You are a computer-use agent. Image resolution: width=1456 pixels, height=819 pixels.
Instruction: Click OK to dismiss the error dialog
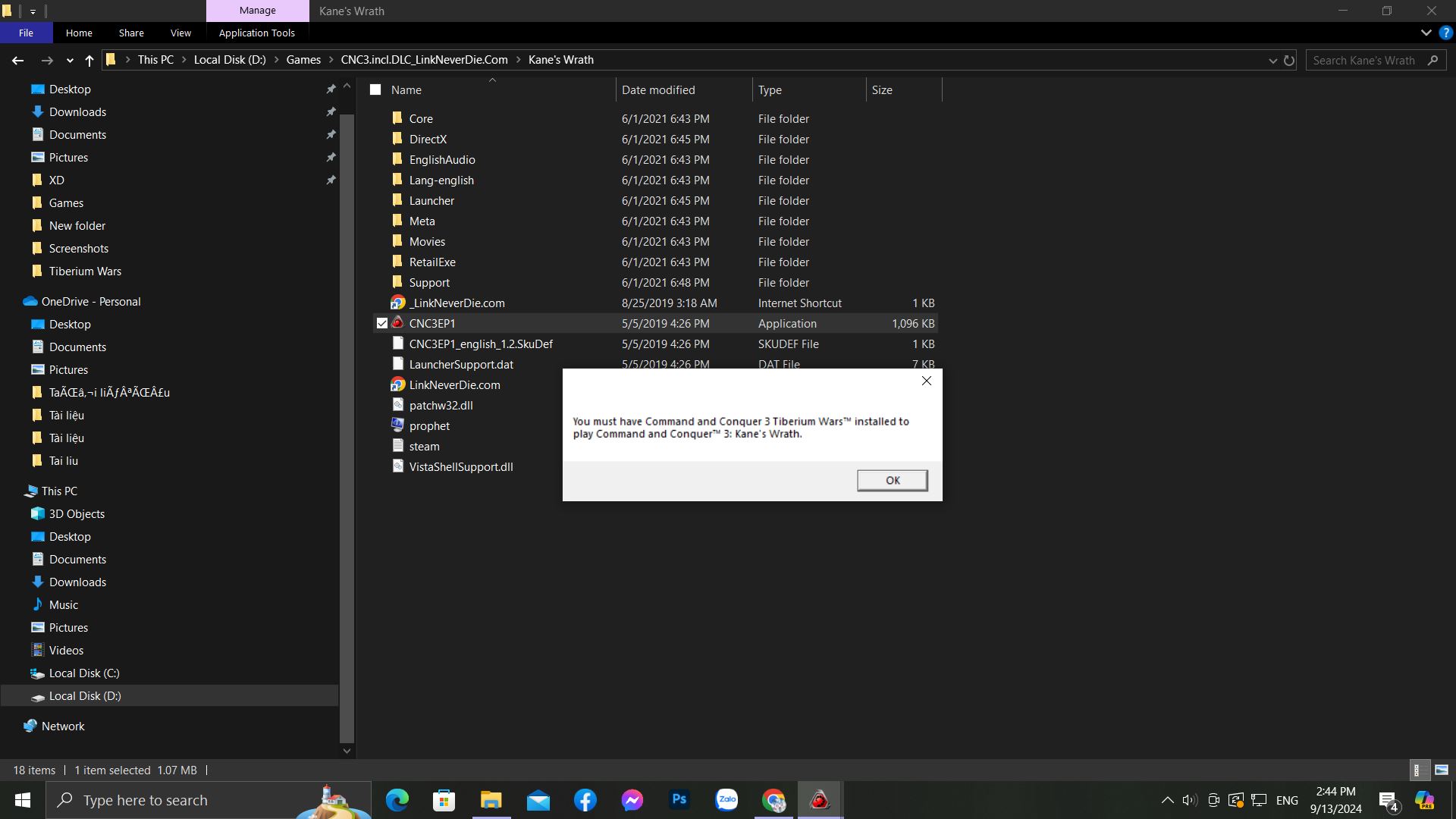click(x=891, y=481)
